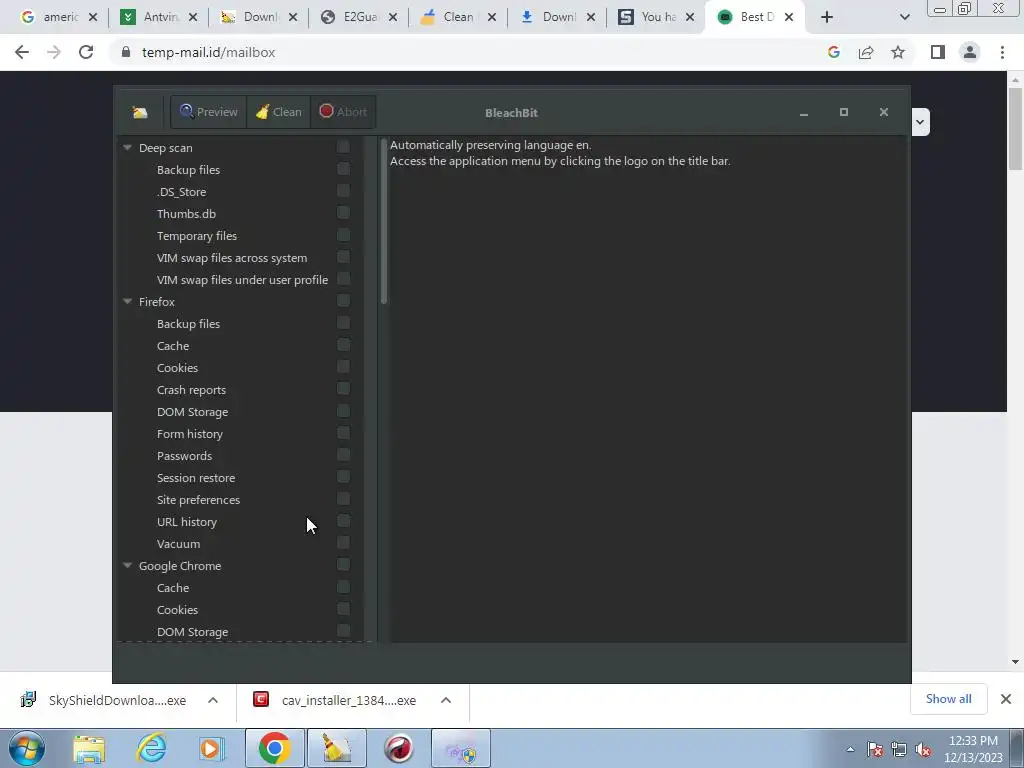The width and height of the screenshot is (1024, 768).
Task: Click the installer shield taskbar icon
Action: [x=461, y=748]
